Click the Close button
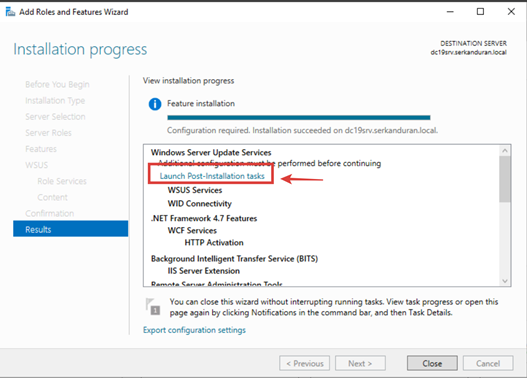Screen dimensions: 527x378 pos(432,363)
